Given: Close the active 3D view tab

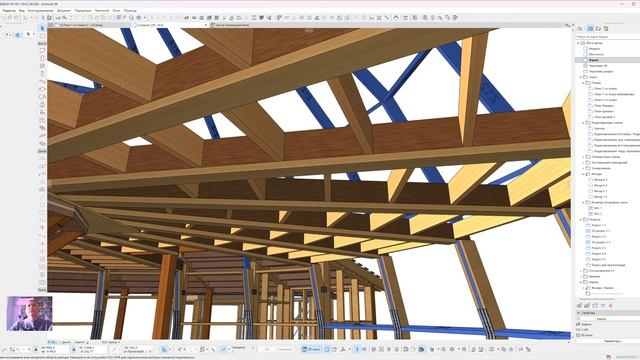Looking at the screenshot, I should coord(206,25).
